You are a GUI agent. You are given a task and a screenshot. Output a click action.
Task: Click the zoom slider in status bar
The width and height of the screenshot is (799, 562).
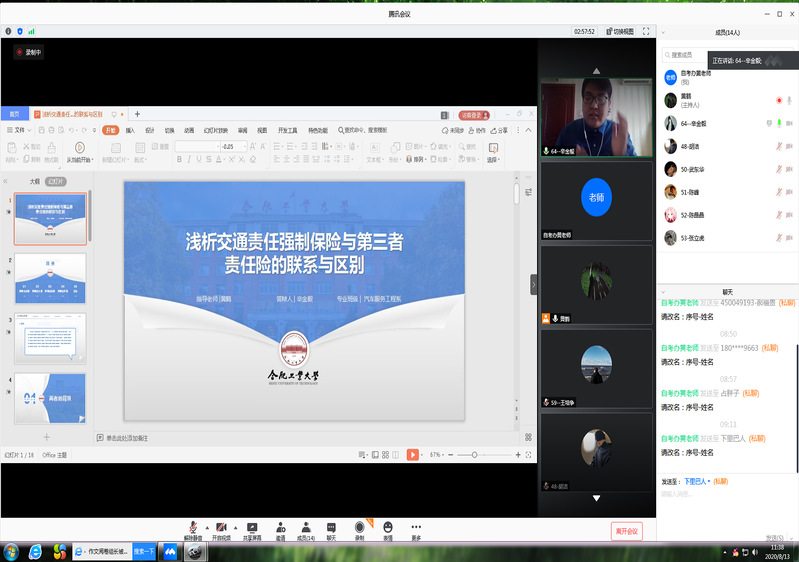tap(475, 455)
